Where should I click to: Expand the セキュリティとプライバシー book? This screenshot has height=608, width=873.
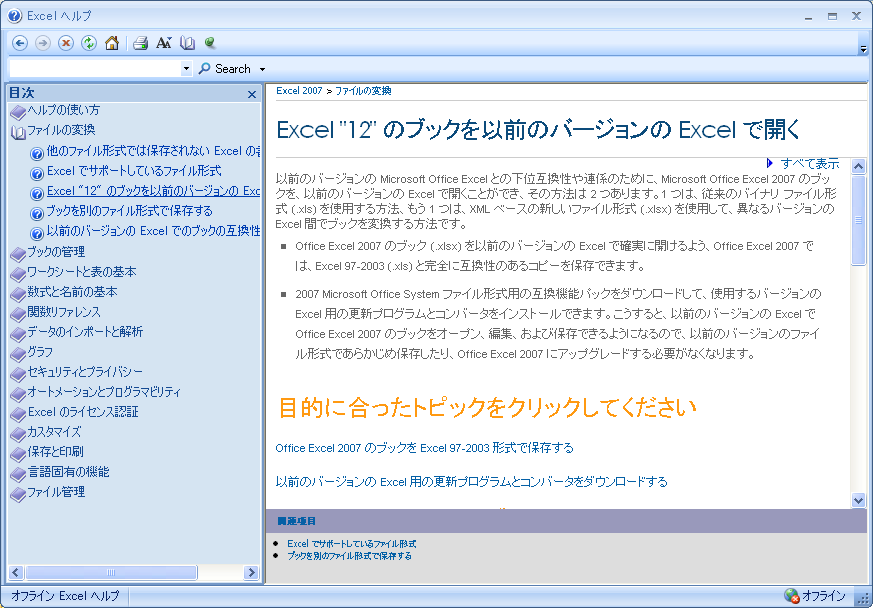coord(85,372)
